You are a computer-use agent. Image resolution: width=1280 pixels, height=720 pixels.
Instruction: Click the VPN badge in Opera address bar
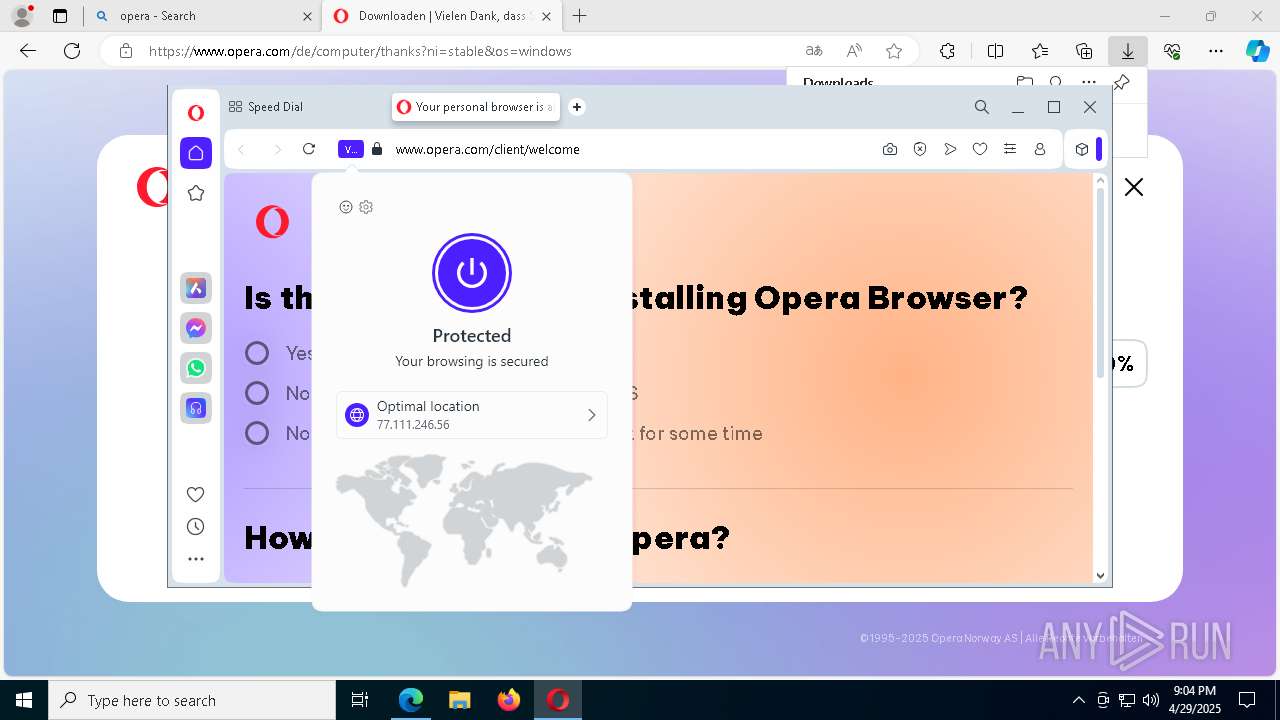pos(351,149)
